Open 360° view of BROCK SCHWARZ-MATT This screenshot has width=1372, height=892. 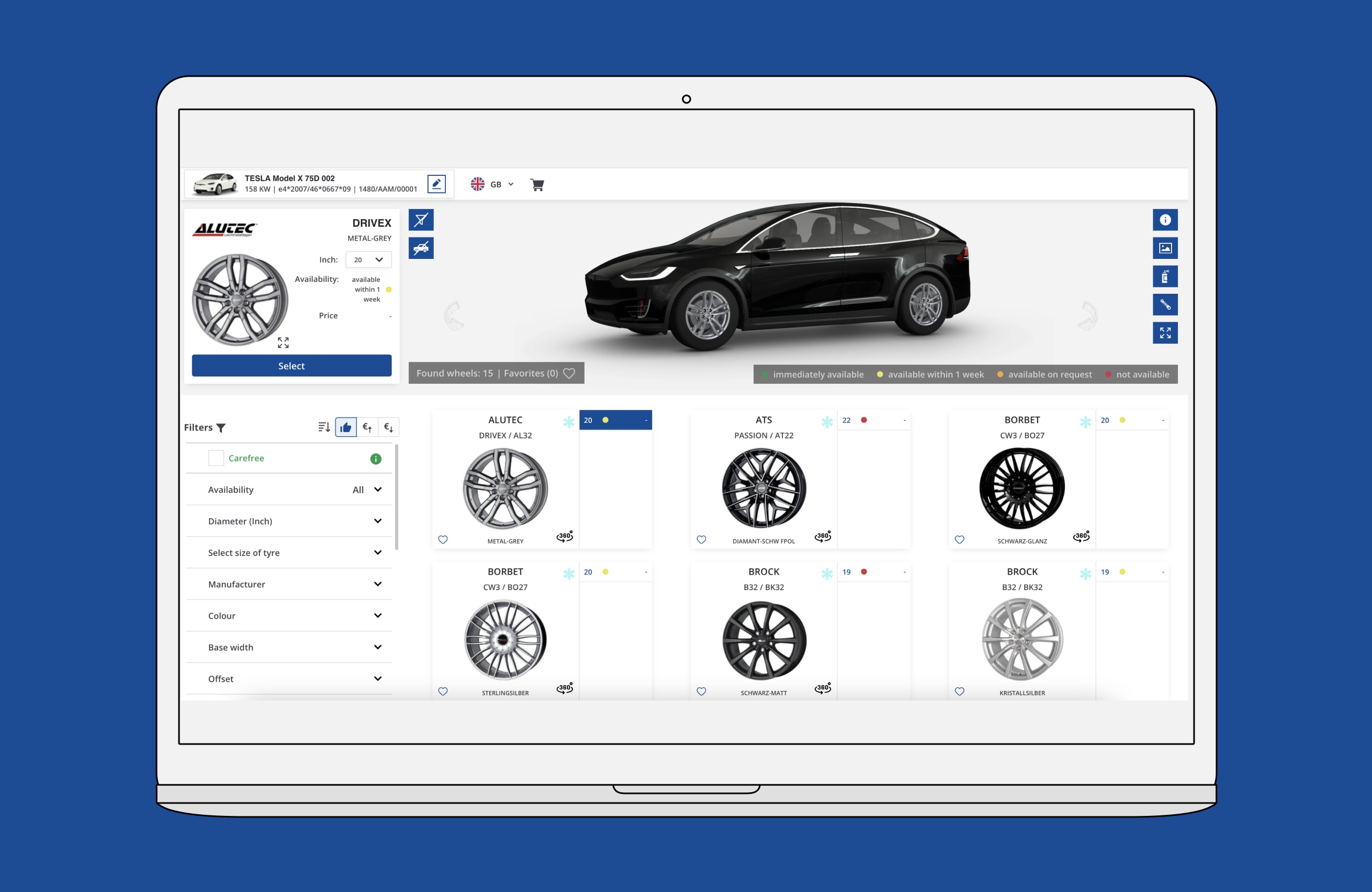[823, 688]
